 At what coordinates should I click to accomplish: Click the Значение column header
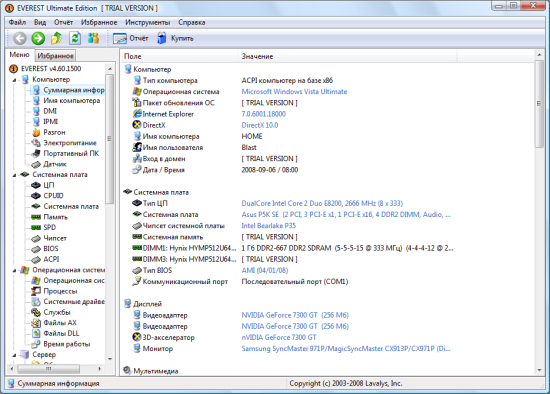[x=348, y=56]
